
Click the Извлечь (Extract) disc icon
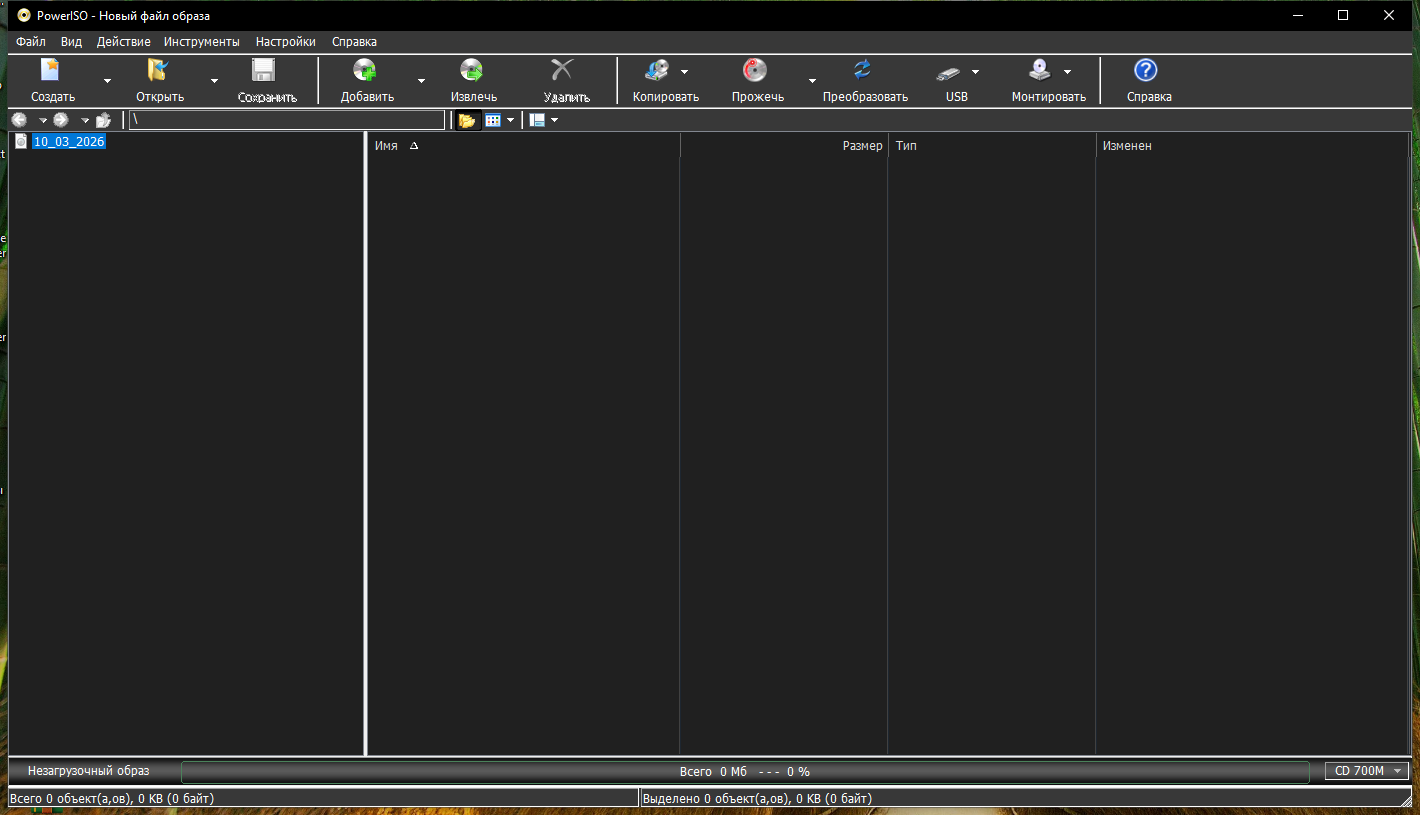pos(472,71)
